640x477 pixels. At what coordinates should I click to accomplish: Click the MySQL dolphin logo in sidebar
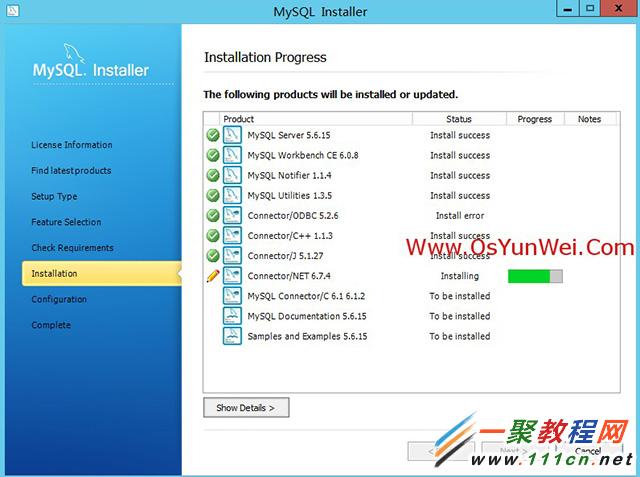[74, 53]
